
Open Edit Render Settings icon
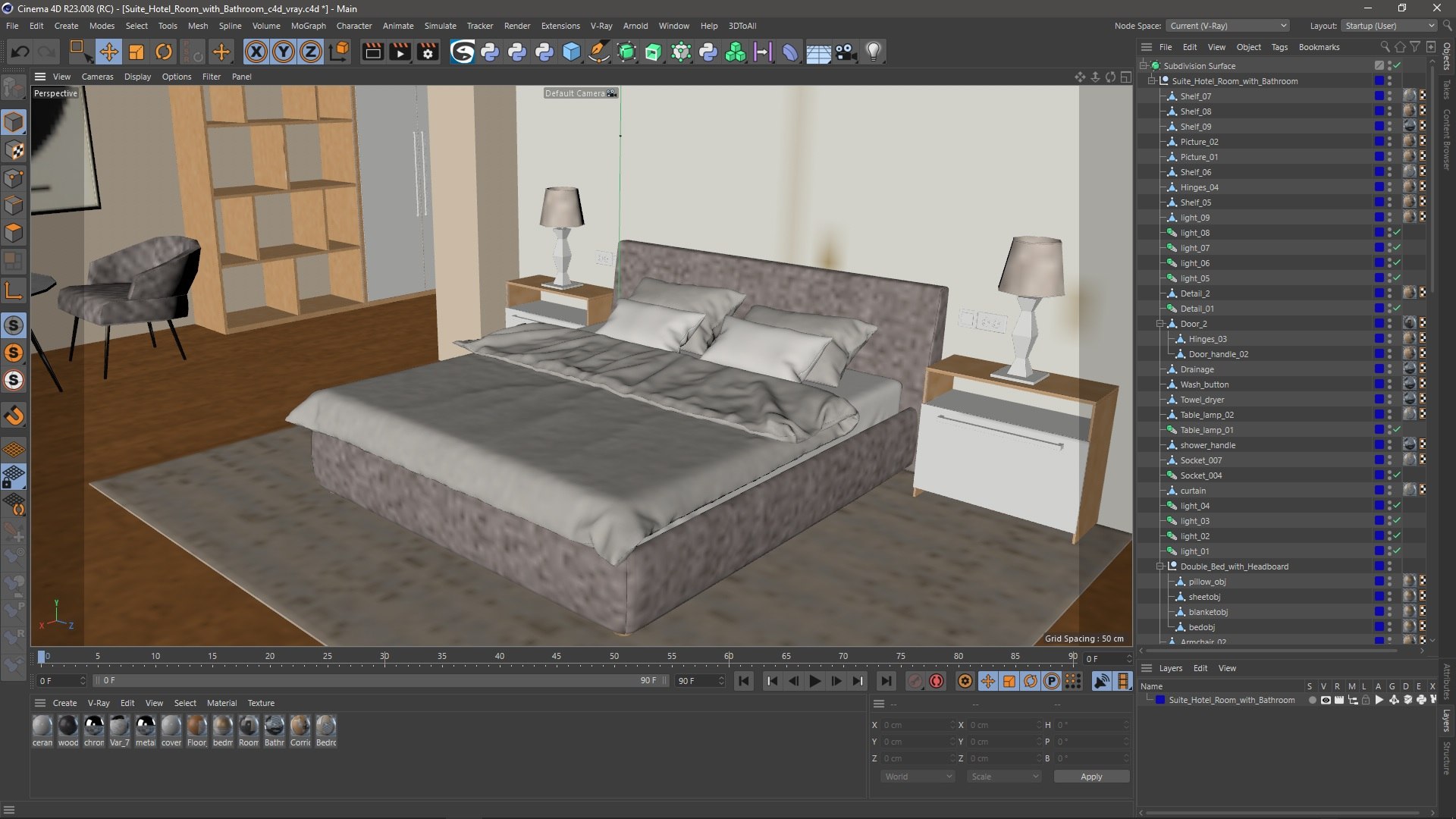point(428,52)
